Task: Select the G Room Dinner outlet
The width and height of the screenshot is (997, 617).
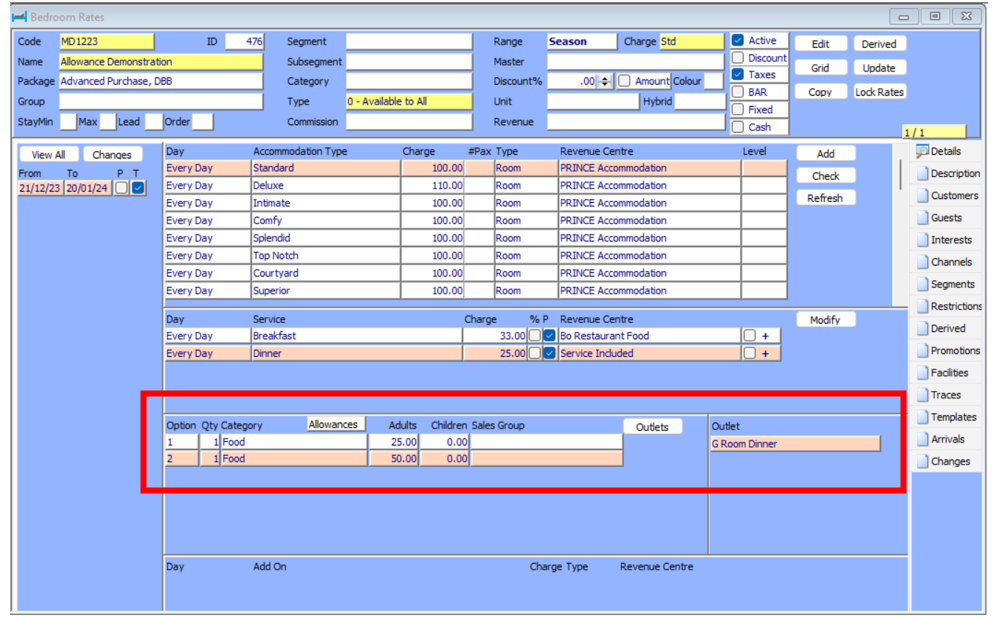Action: 795,444
